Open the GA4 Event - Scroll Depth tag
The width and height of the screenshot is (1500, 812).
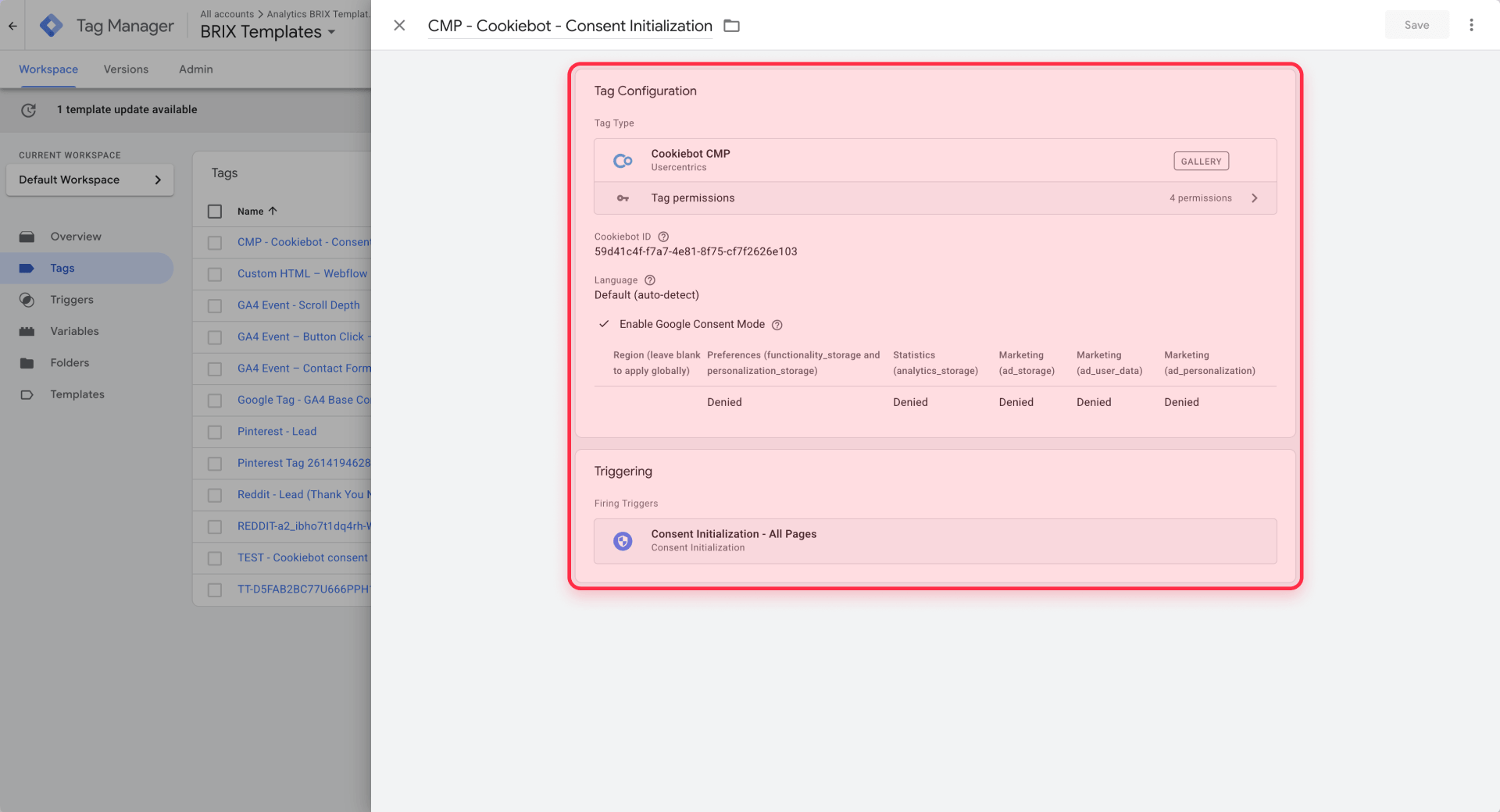click(298, 305)
